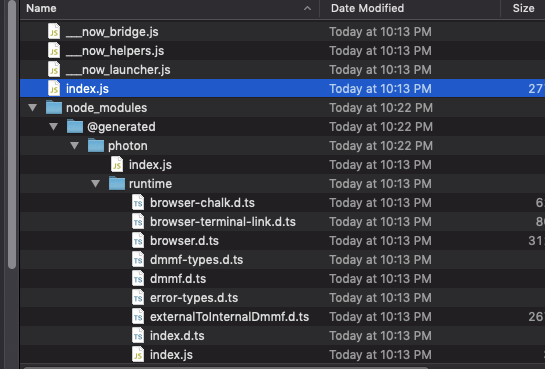The width and height of the screenshot is (545, 369).
Task: Click the JS icon of index.js under photon
Action: (117, 164)
